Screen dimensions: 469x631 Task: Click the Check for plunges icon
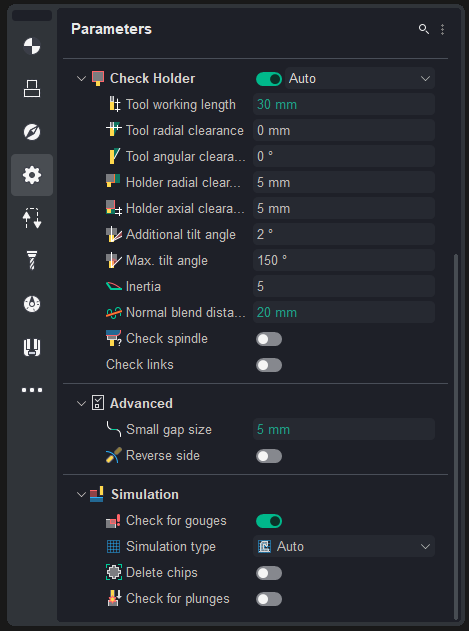pyautogui.click(x=112, y=598)
